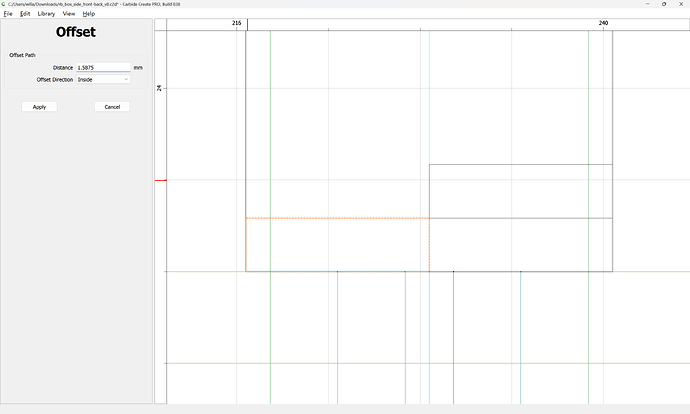690x414 pixels.
Task: Click the 24 mark on vertical ruler
Action: 159,88
